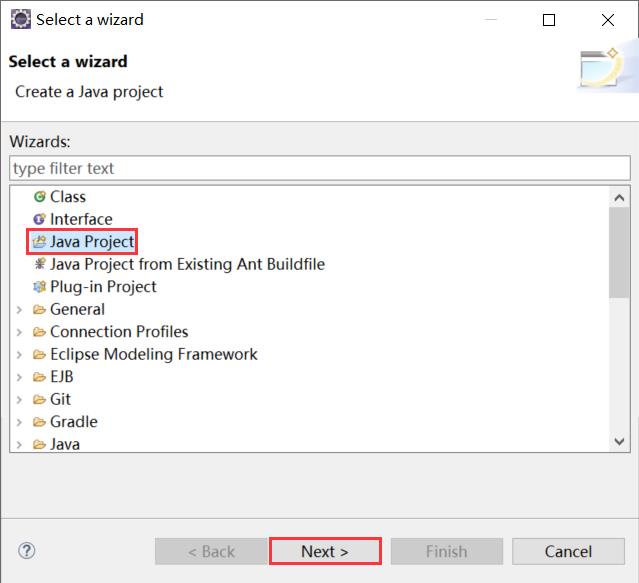The width and height of the screenshot is (639, 583).
Task: Open the help question mark icon
Action: 27,551
